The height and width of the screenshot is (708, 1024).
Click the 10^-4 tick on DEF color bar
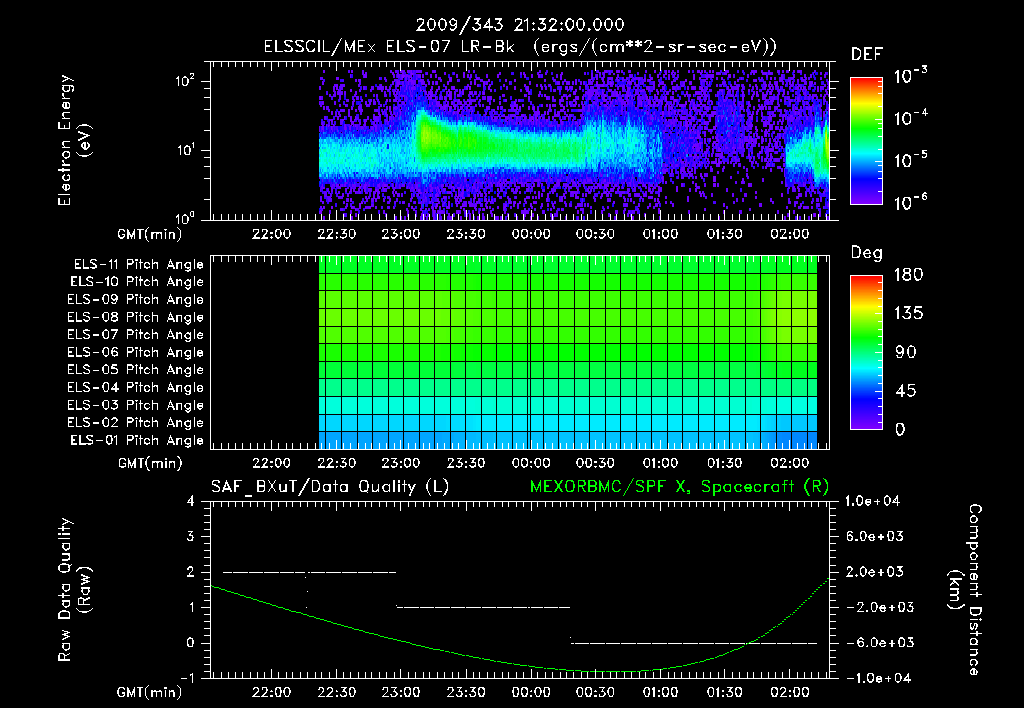(x=910, y=118)
